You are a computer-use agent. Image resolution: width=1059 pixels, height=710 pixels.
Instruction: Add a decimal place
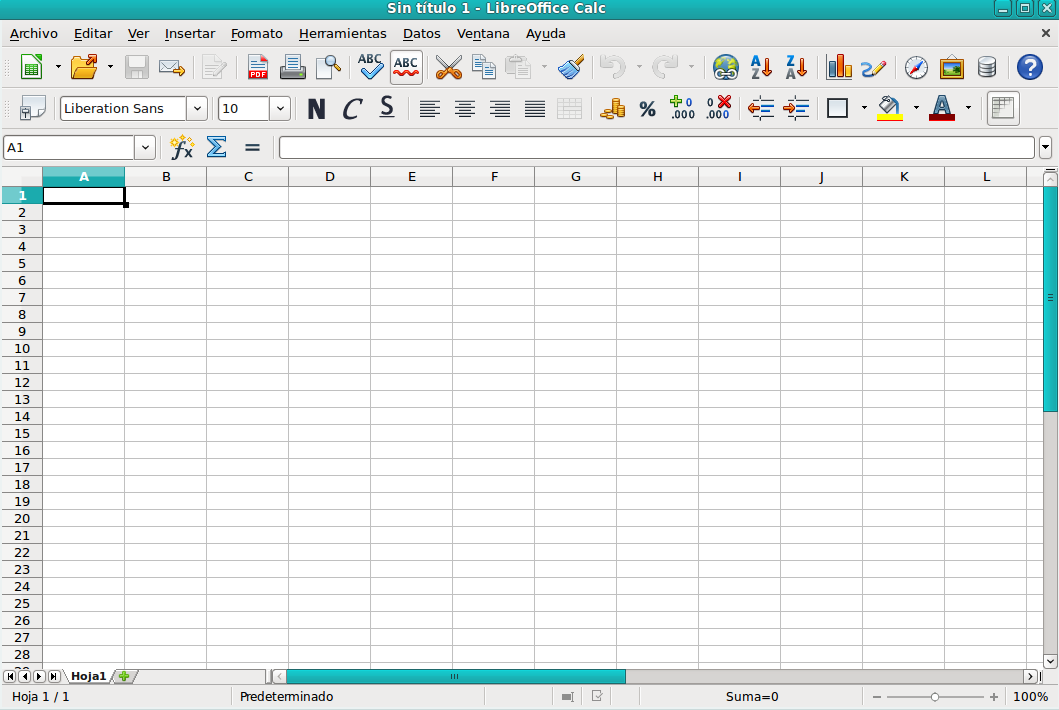coord(682,108)
